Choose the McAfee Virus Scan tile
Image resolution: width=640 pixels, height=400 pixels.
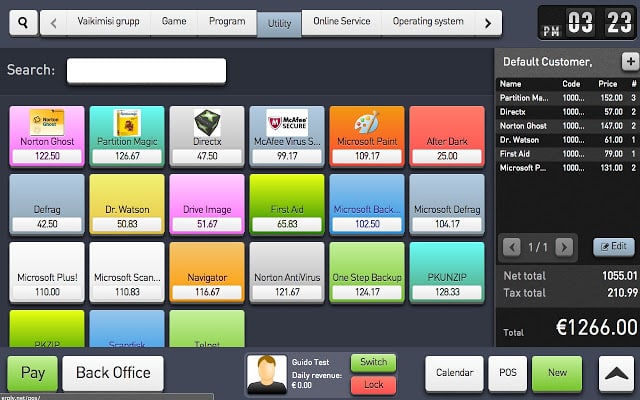point(287,136)
